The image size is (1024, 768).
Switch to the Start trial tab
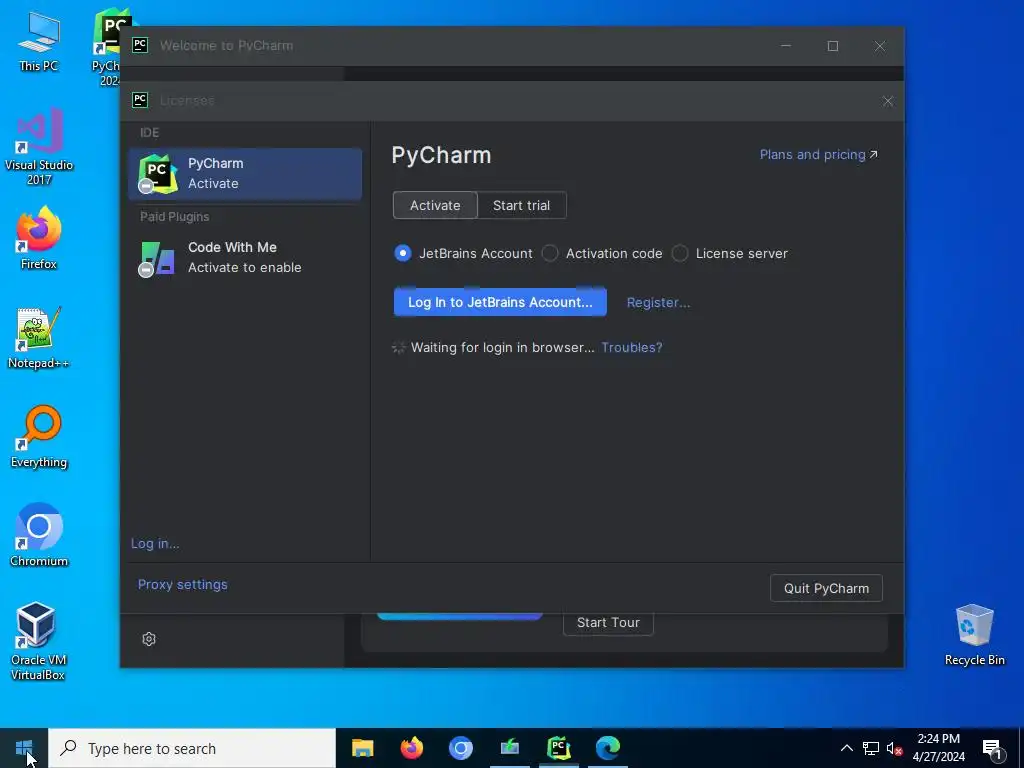521,205
